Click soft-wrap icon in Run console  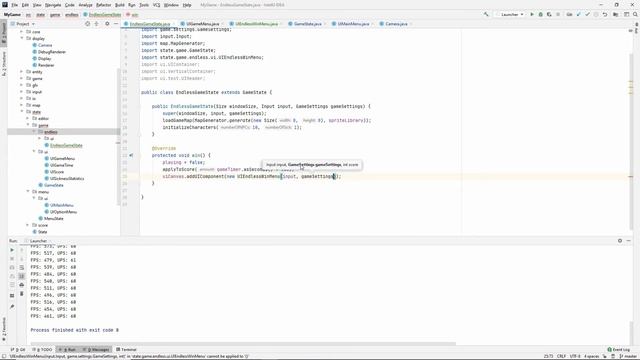[x=22, y=268]
